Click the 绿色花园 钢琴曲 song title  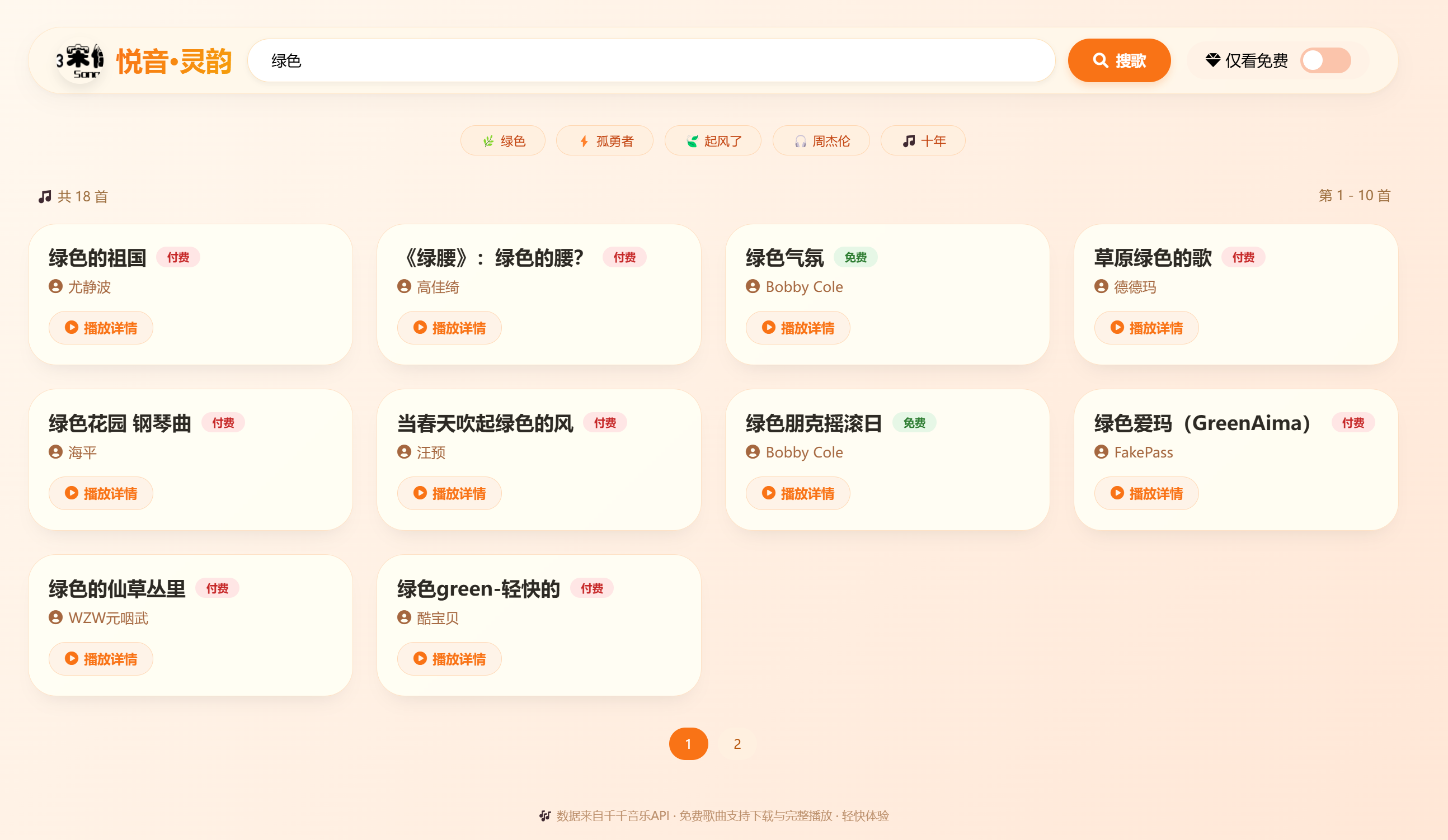120,423
